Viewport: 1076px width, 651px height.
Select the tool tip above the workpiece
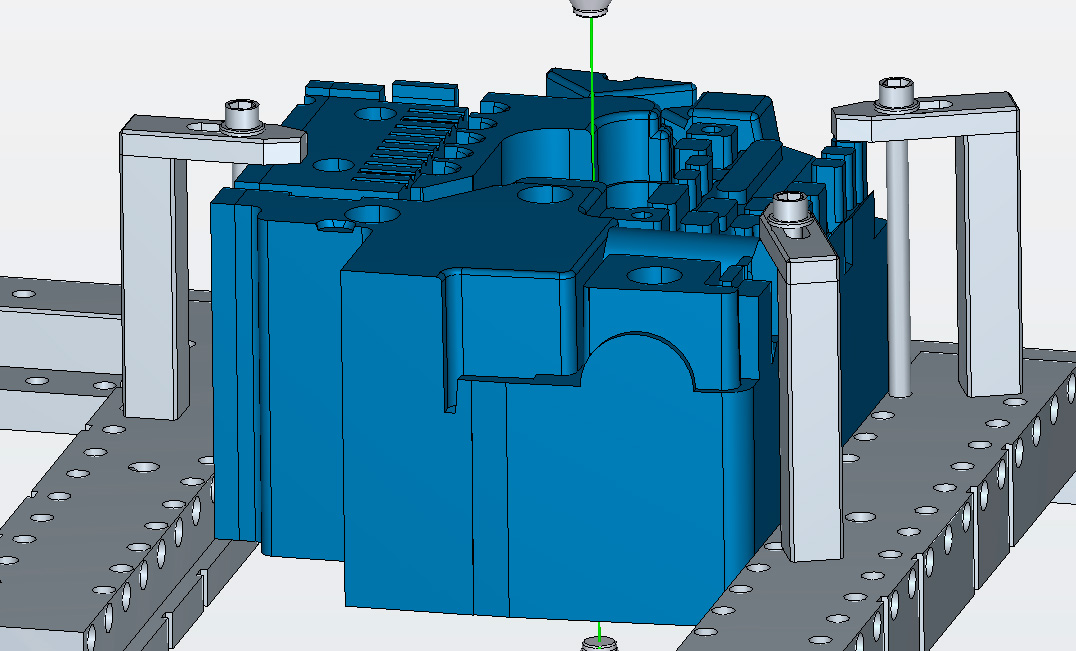(x=588, y=7)
